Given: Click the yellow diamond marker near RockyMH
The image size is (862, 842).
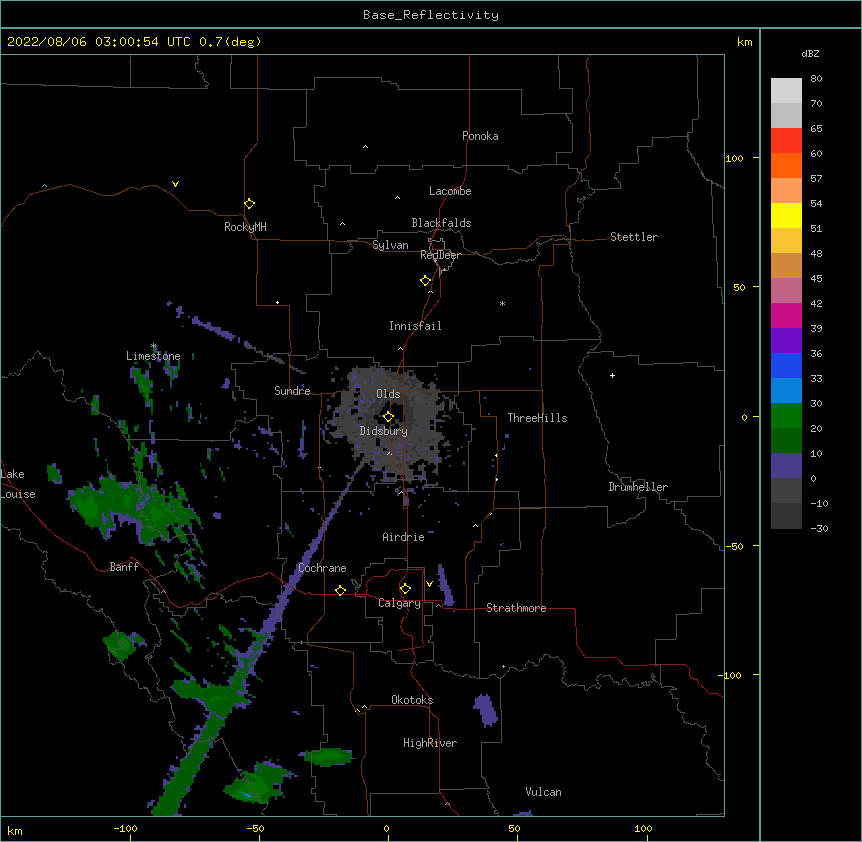Looking at the screenshot, I should (249, 204).
